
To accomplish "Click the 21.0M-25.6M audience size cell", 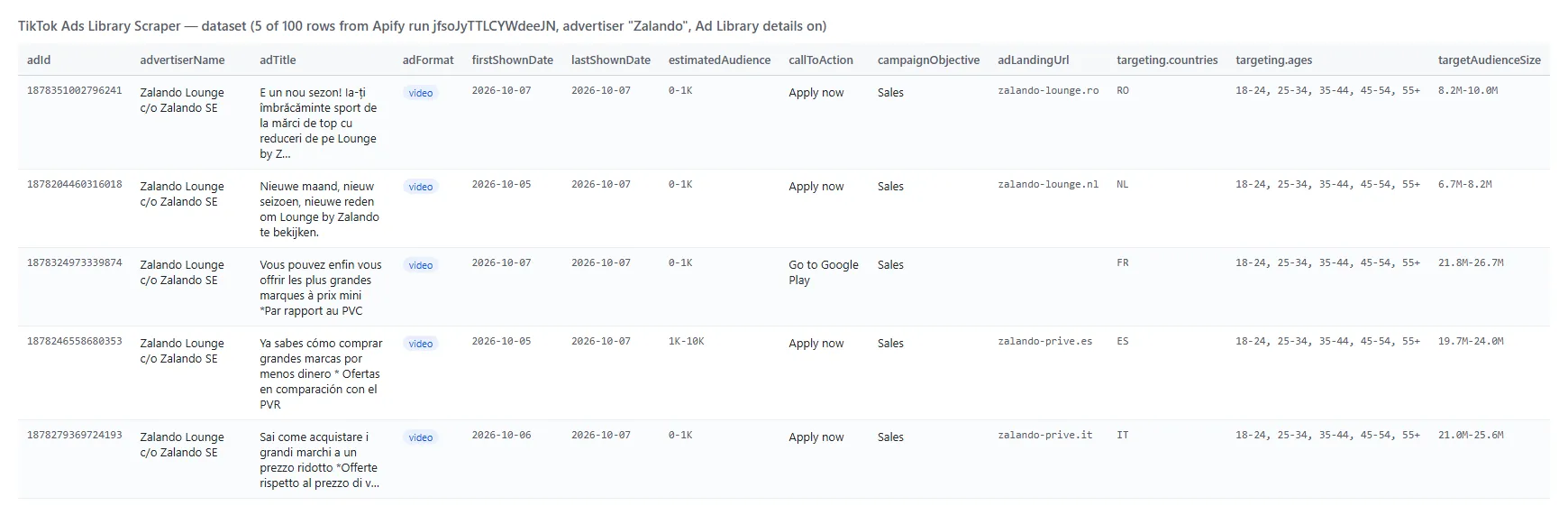I will (x=1471, y=436).
